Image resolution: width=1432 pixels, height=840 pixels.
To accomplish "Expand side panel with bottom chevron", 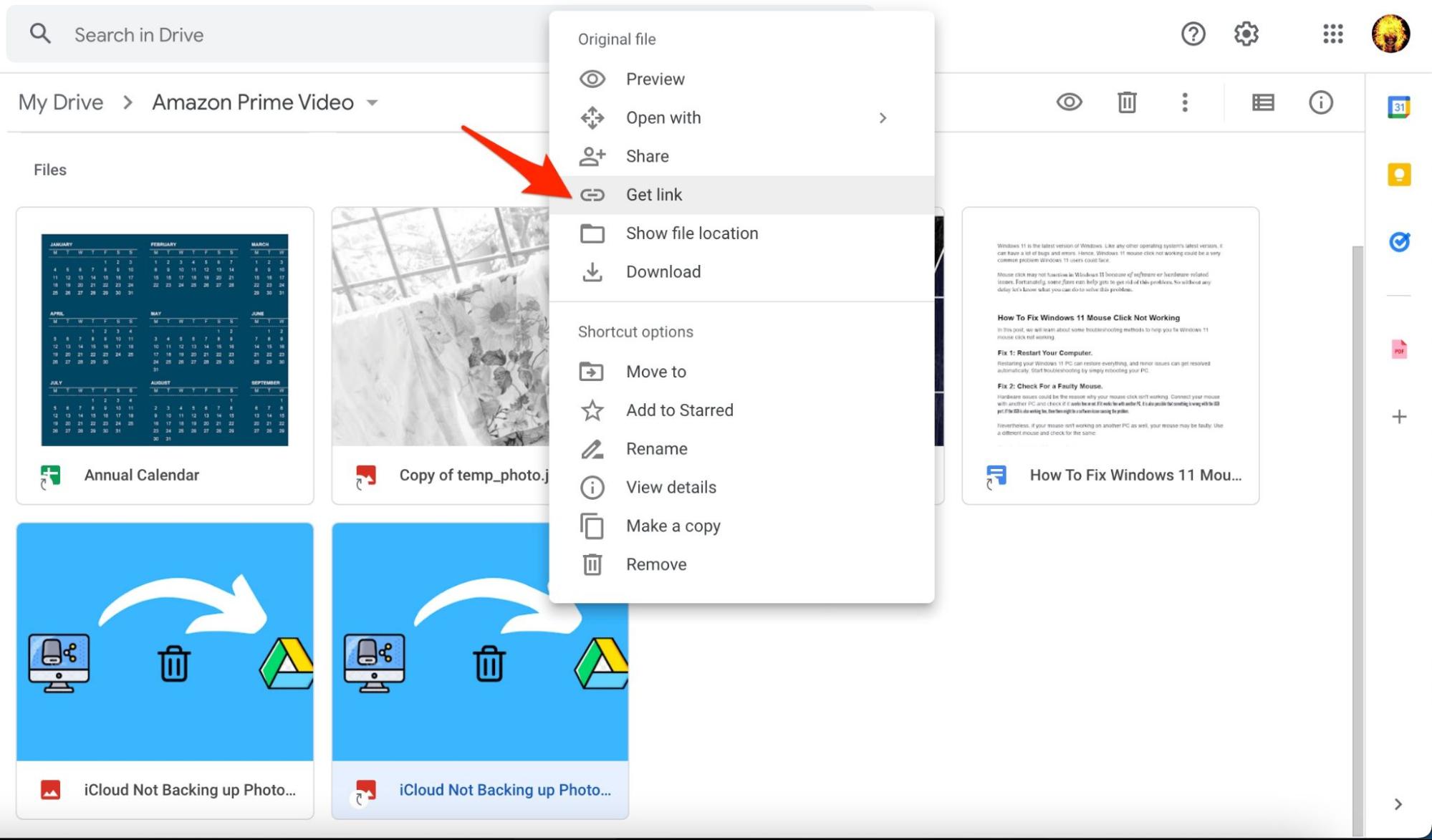I will click(1398, 804).
